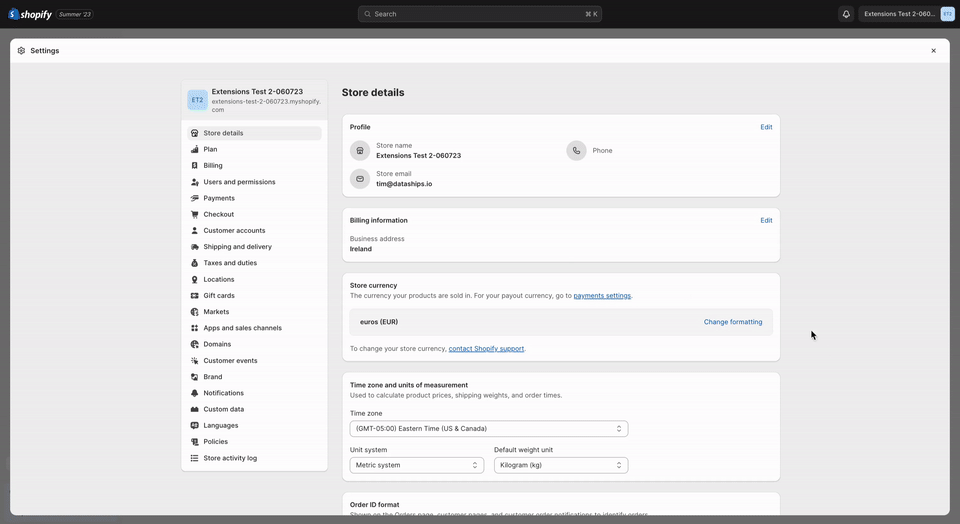
Task: Click the Policies document icon
Action: pyautogui.click(x=195, y=442)
